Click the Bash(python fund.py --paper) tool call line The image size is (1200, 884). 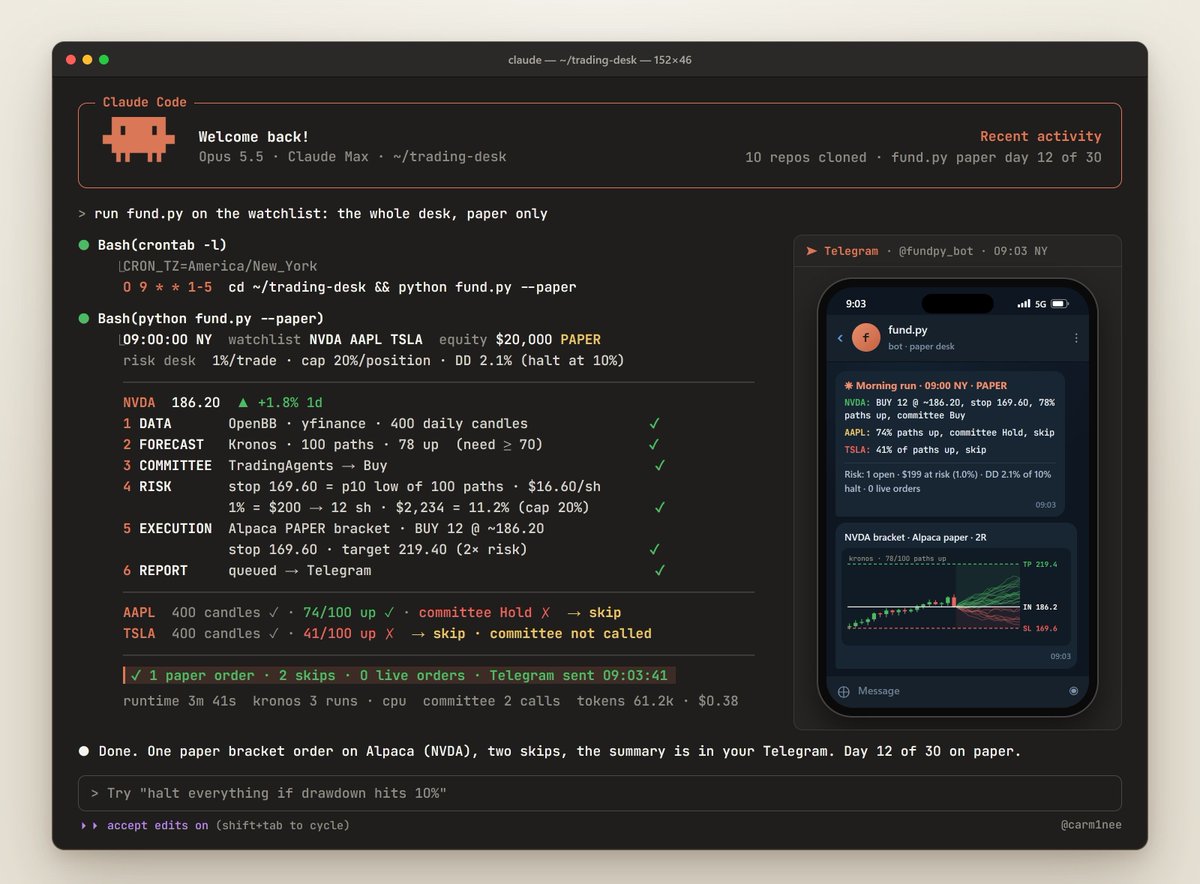click(x=211, y=319)
